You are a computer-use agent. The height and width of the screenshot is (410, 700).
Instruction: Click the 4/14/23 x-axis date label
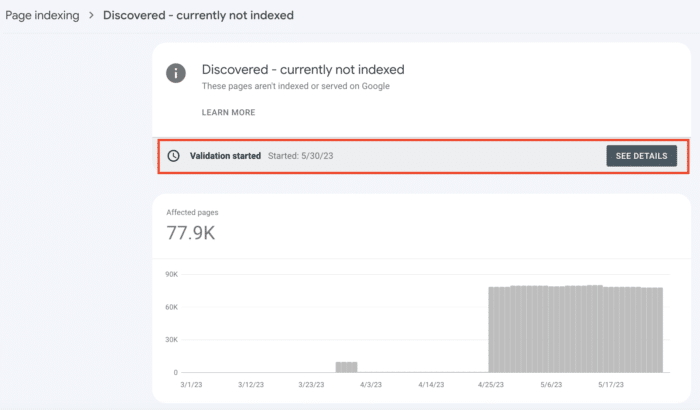[x=431, y=385]
